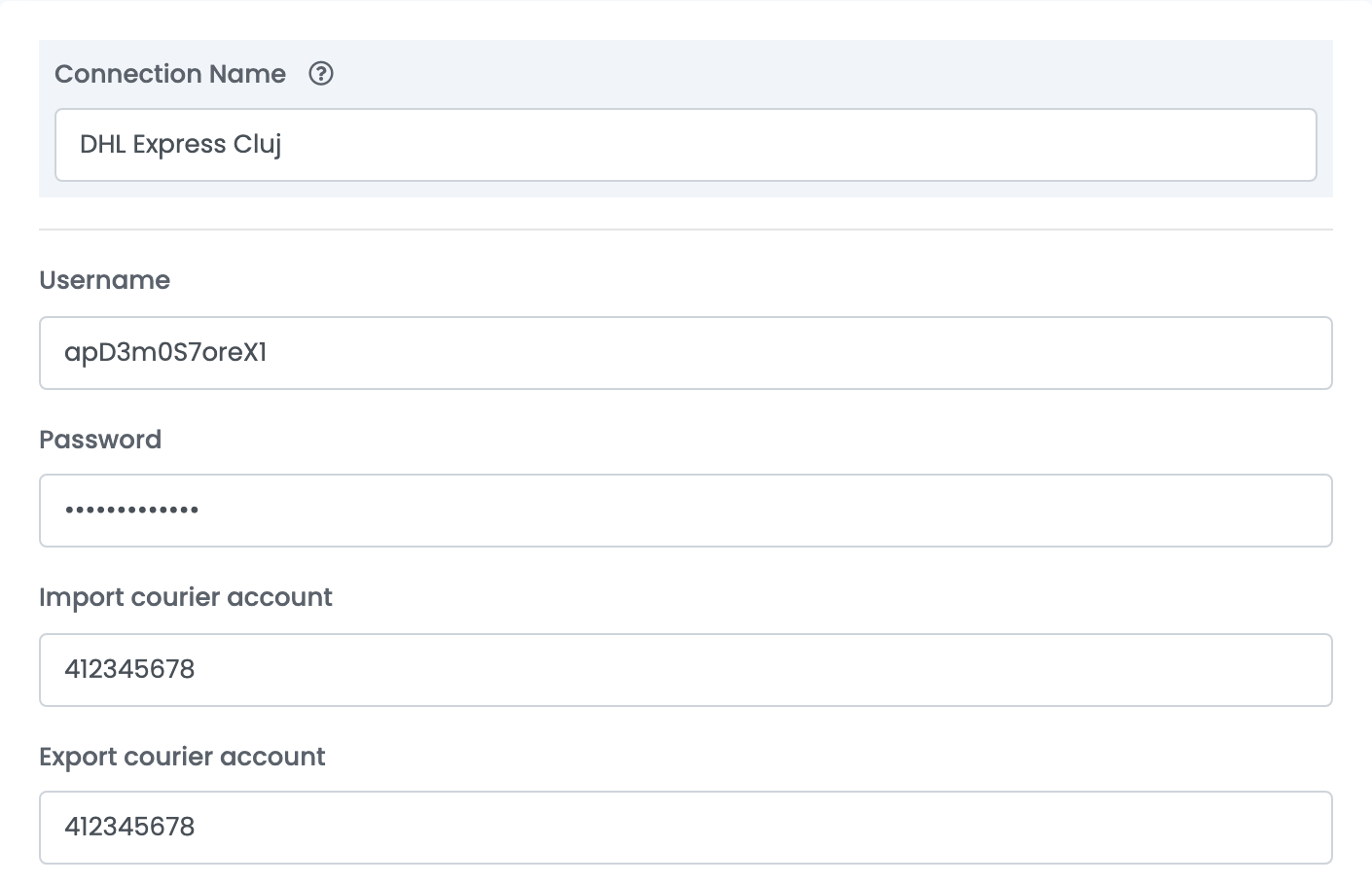Click the 'Username' label text
This screenshot has width=1372, height=885.
point(105,280)
